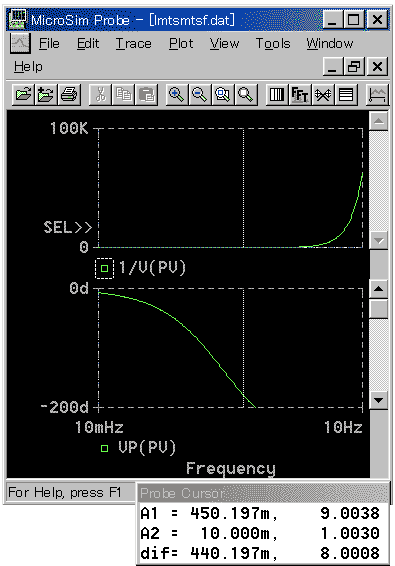Viewport: 395px width, 566px height.
Task: Click the 10Hz x-axis label
Action: pyautogui.click(x=343, y=427)
